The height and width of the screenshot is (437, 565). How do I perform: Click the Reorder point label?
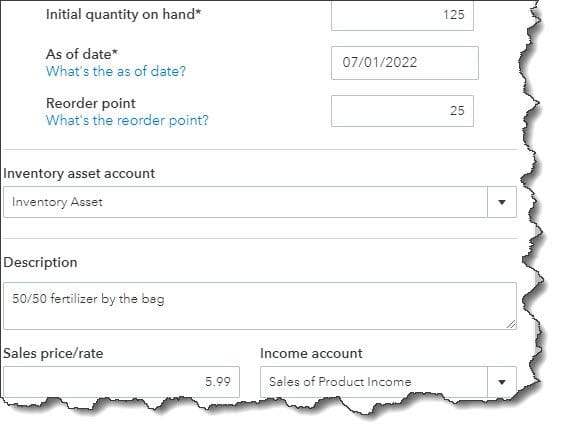[x=91, y=103]
